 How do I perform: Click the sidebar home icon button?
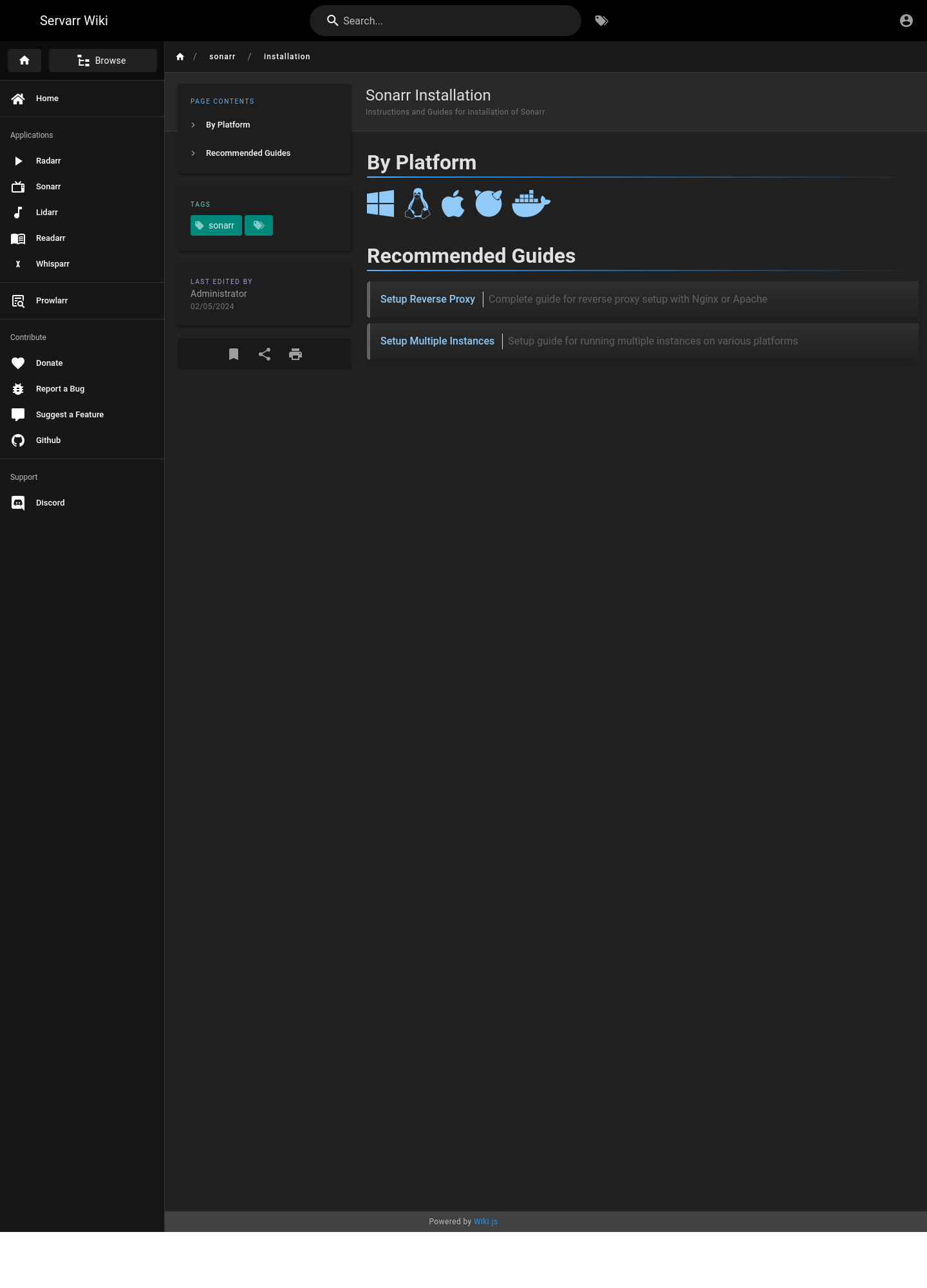pyautogui.click(x=24, y=61)
